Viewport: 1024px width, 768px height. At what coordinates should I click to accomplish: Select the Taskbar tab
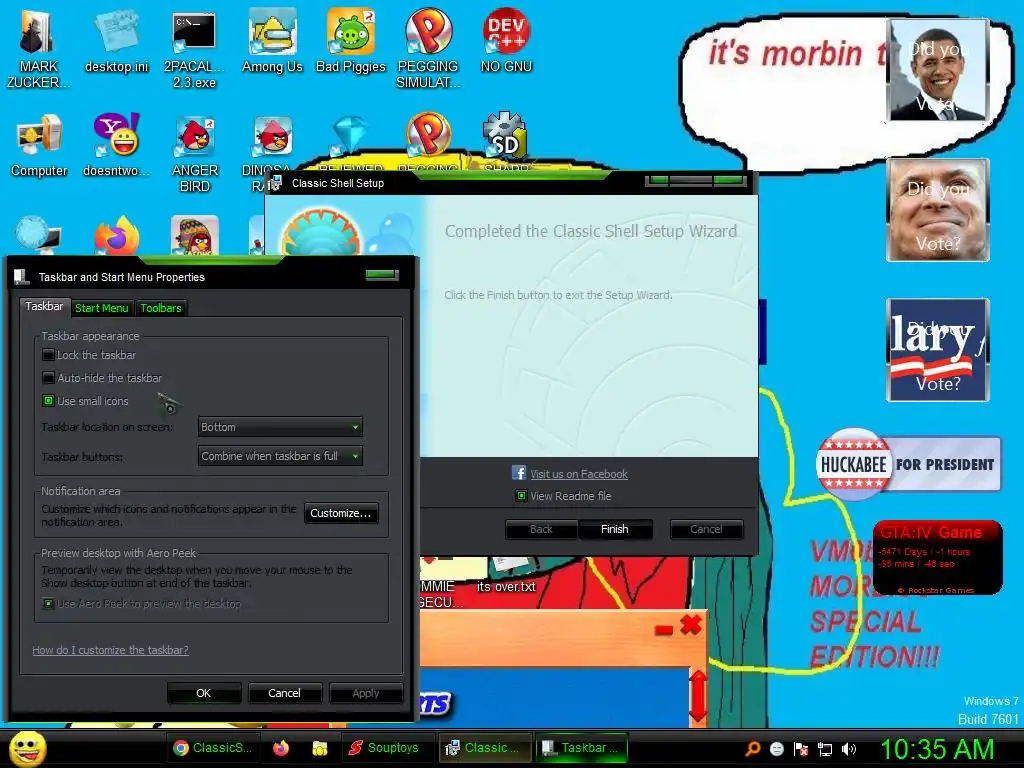pos(44,306)
